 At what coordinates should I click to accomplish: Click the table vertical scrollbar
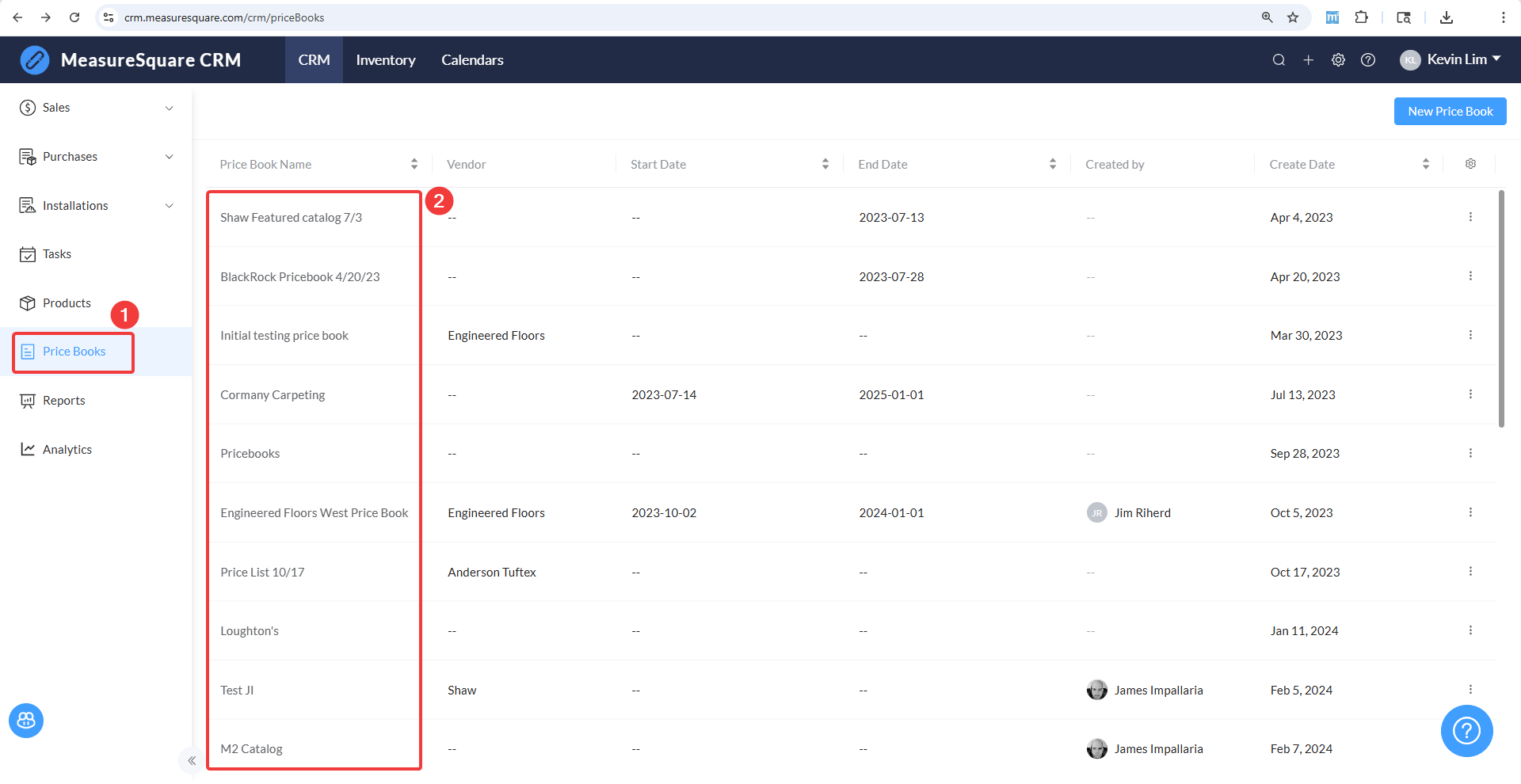pyautogui.click(x=1501, y=309)
